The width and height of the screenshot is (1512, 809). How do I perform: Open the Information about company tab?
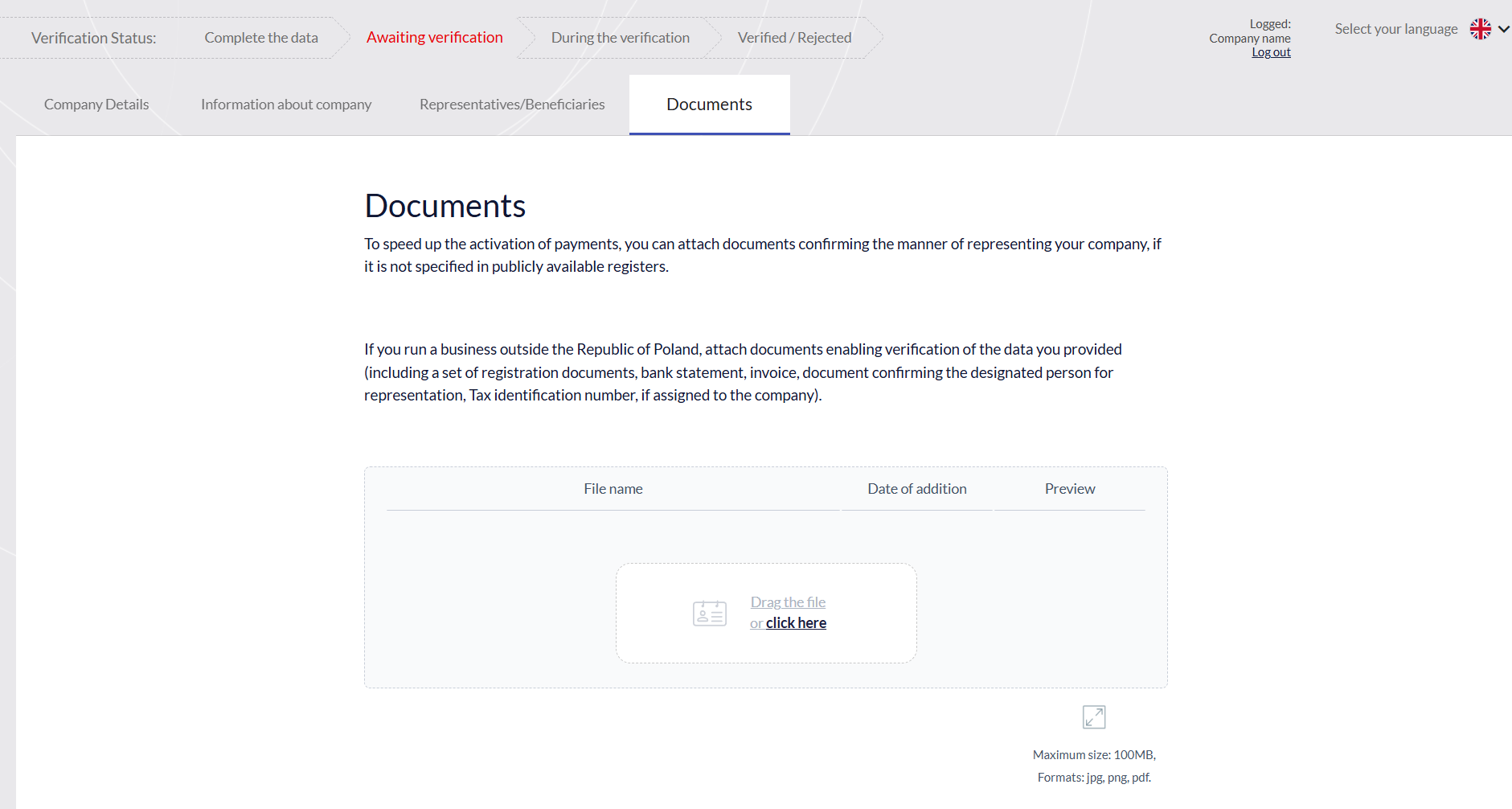coord(286,105)
